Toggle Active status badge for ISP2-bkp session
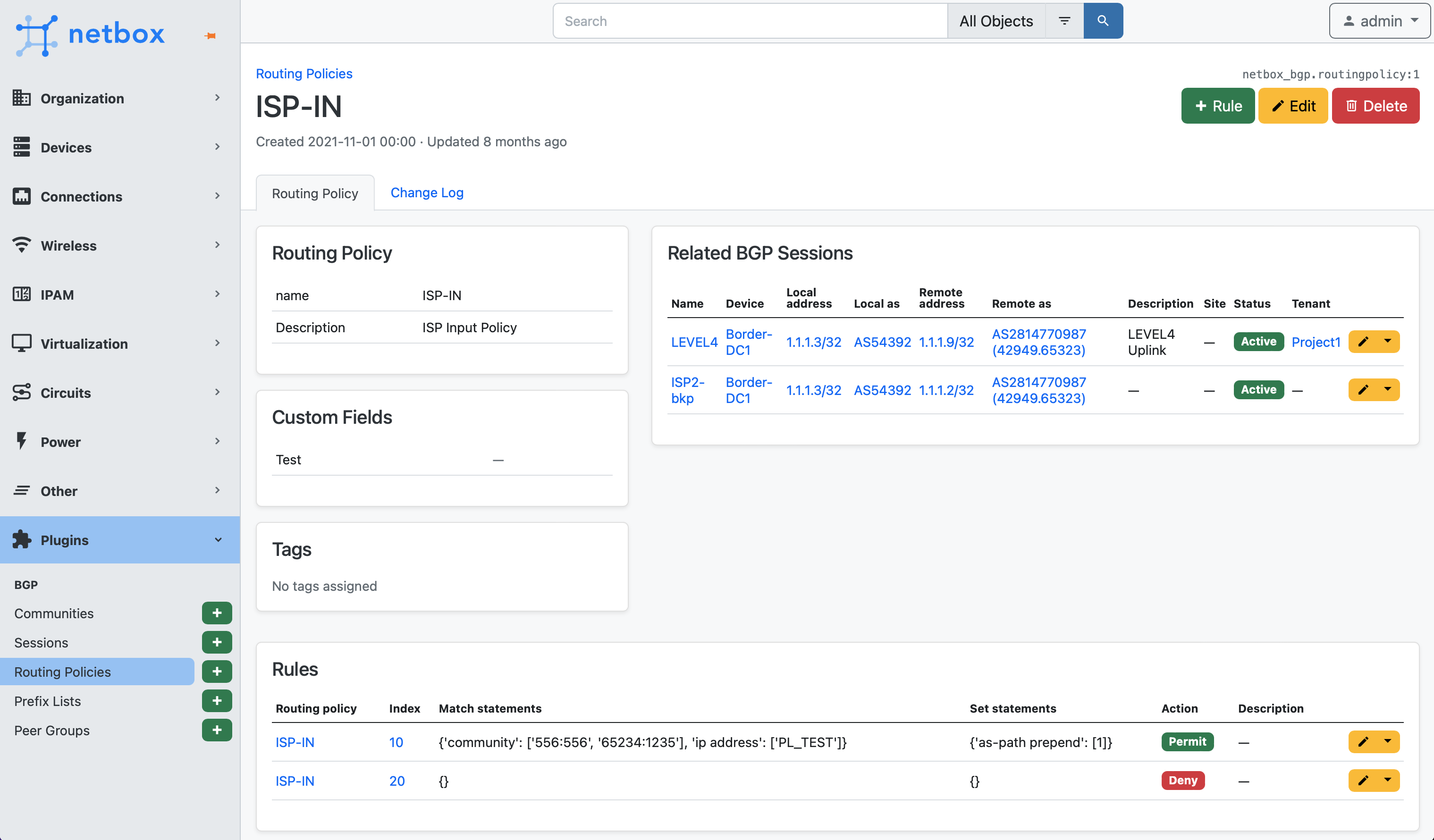This screenshot has width=1434, height=840. click(x=1258, y=389)
